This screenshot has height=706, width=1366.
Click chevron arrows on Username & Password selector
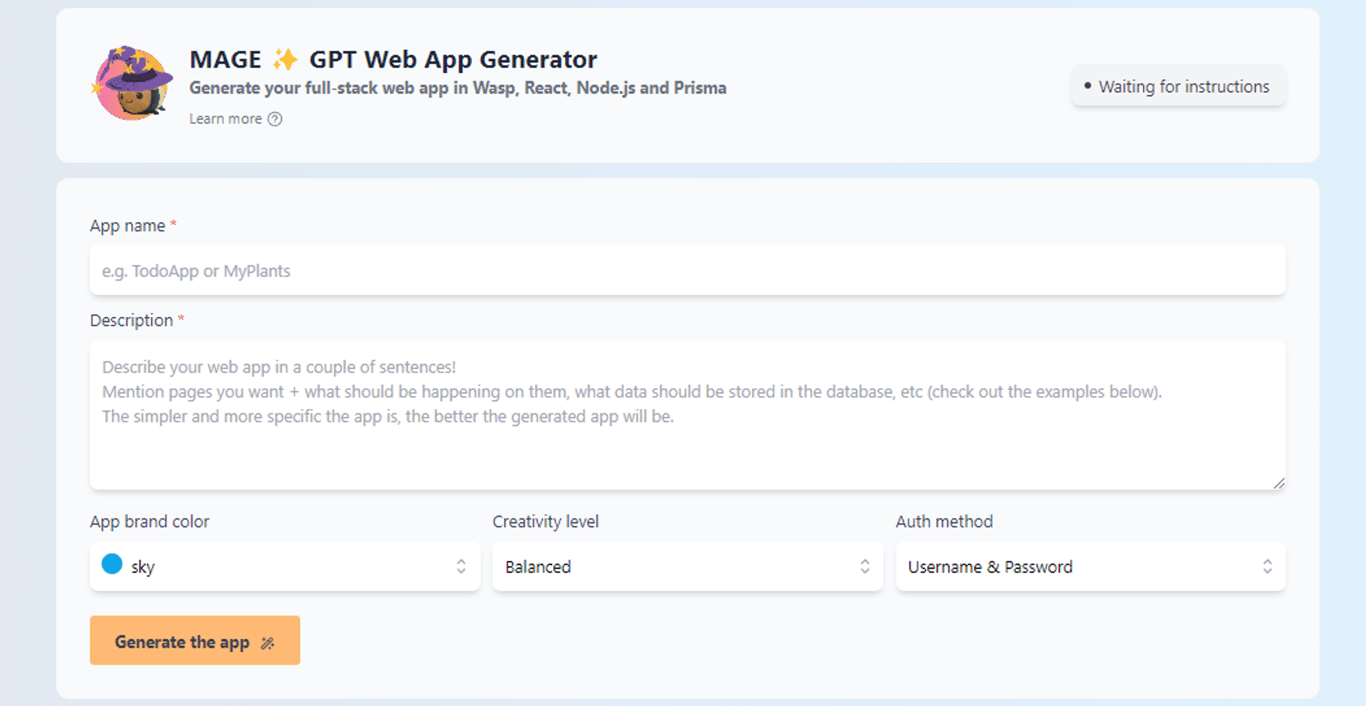(x=1267, y=567)
